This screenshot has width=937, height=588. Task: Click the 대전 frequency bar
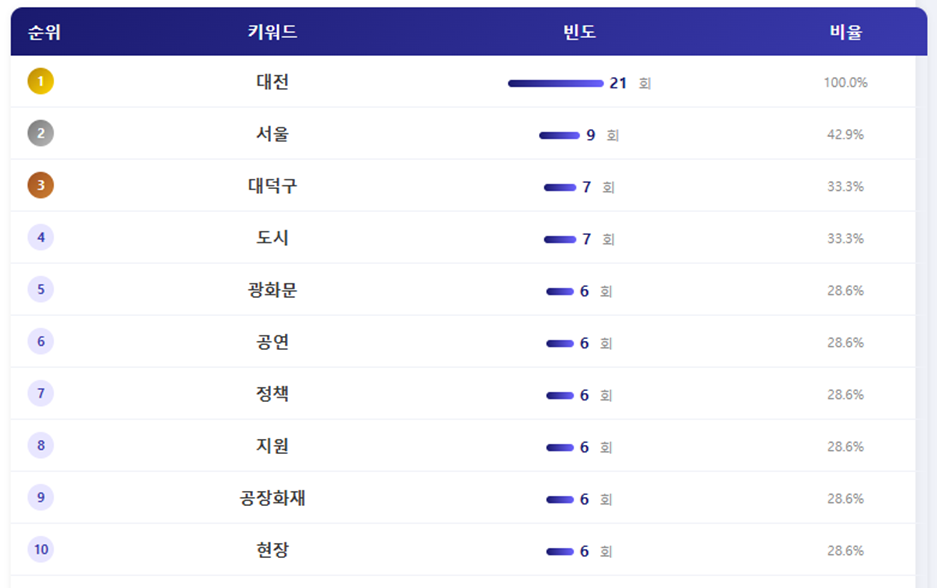point(555,83)
